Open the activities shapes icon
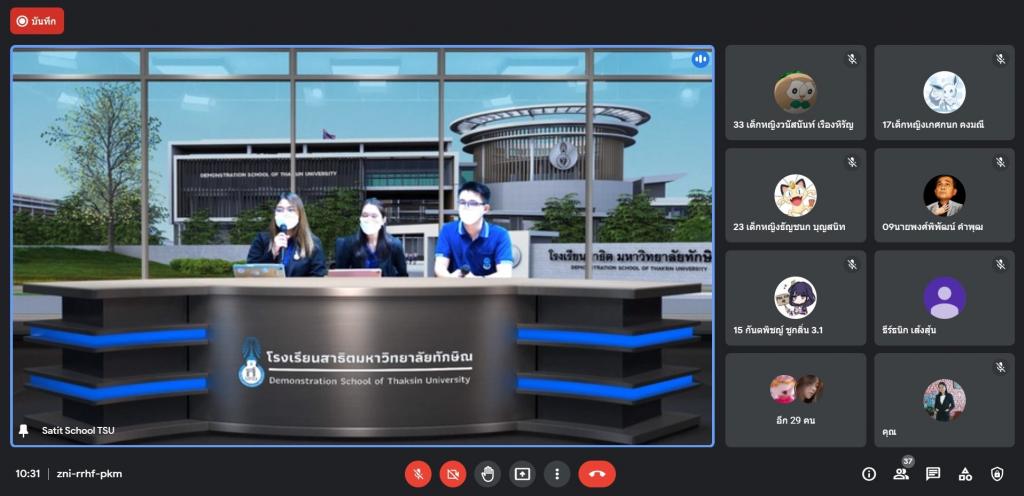Screen dimensions: 1024x496 click(965, 474)
